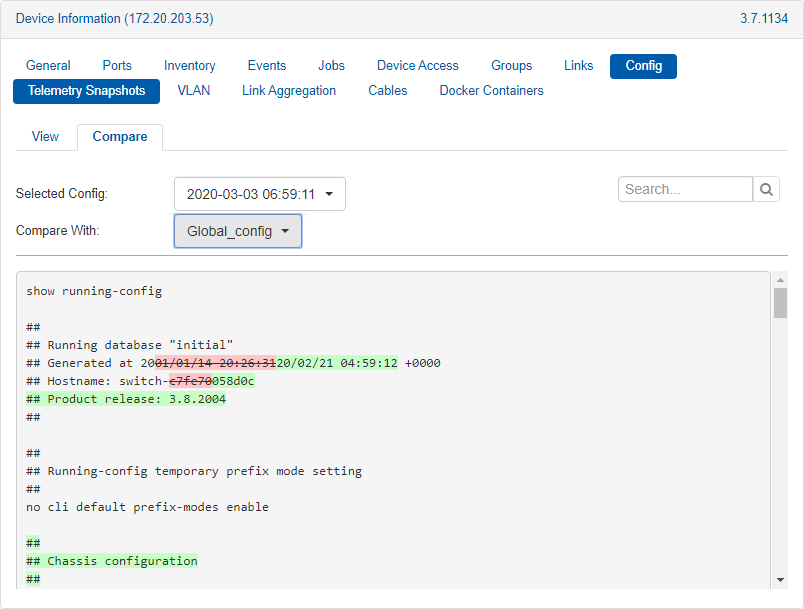Show the Events tab

click(267, 66)
